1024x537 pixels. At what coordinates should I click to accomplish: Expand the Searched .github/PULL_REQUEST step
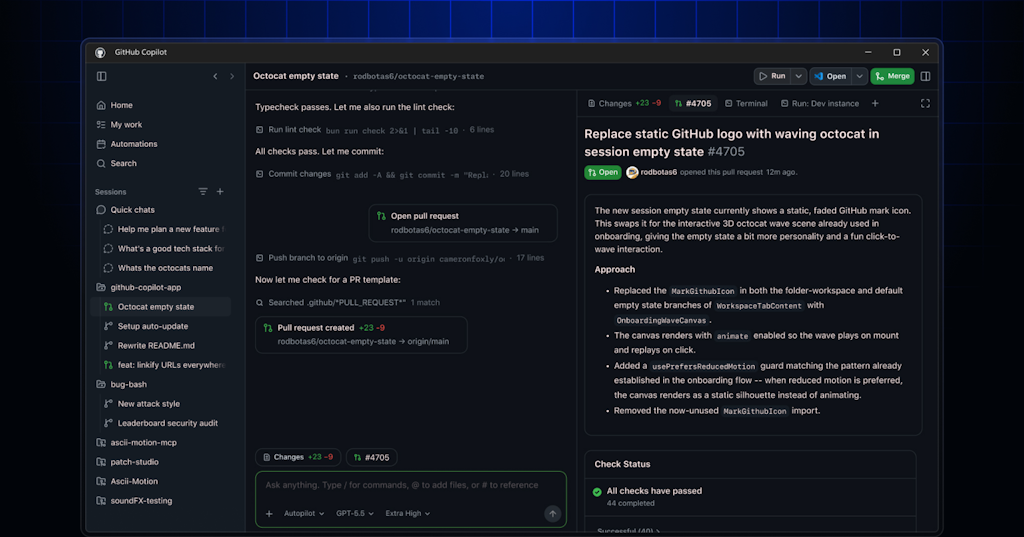[347, 302]
